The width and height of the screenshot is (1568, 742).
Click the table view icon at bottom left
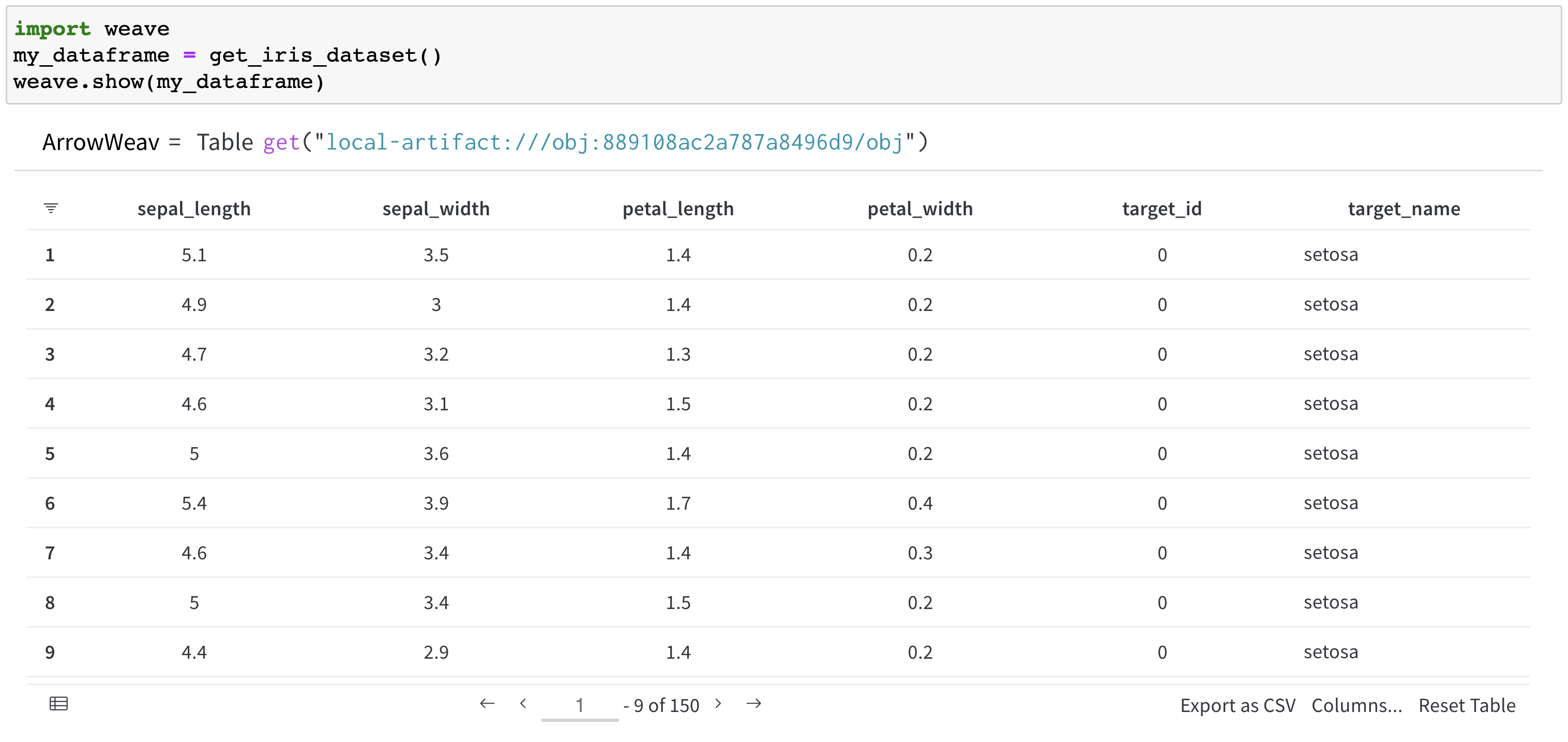click(58, 704)
